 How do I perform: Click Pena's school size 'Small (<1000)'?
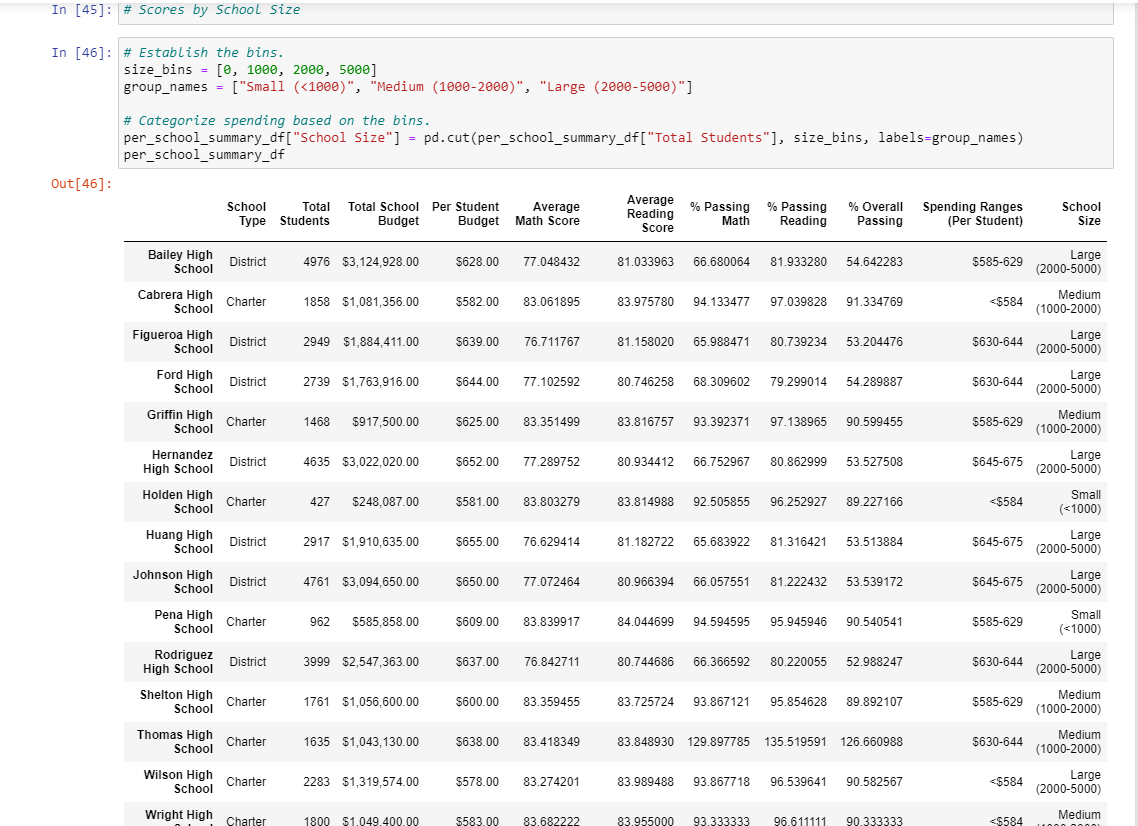pyautogui.click(x=1080, y=622)
